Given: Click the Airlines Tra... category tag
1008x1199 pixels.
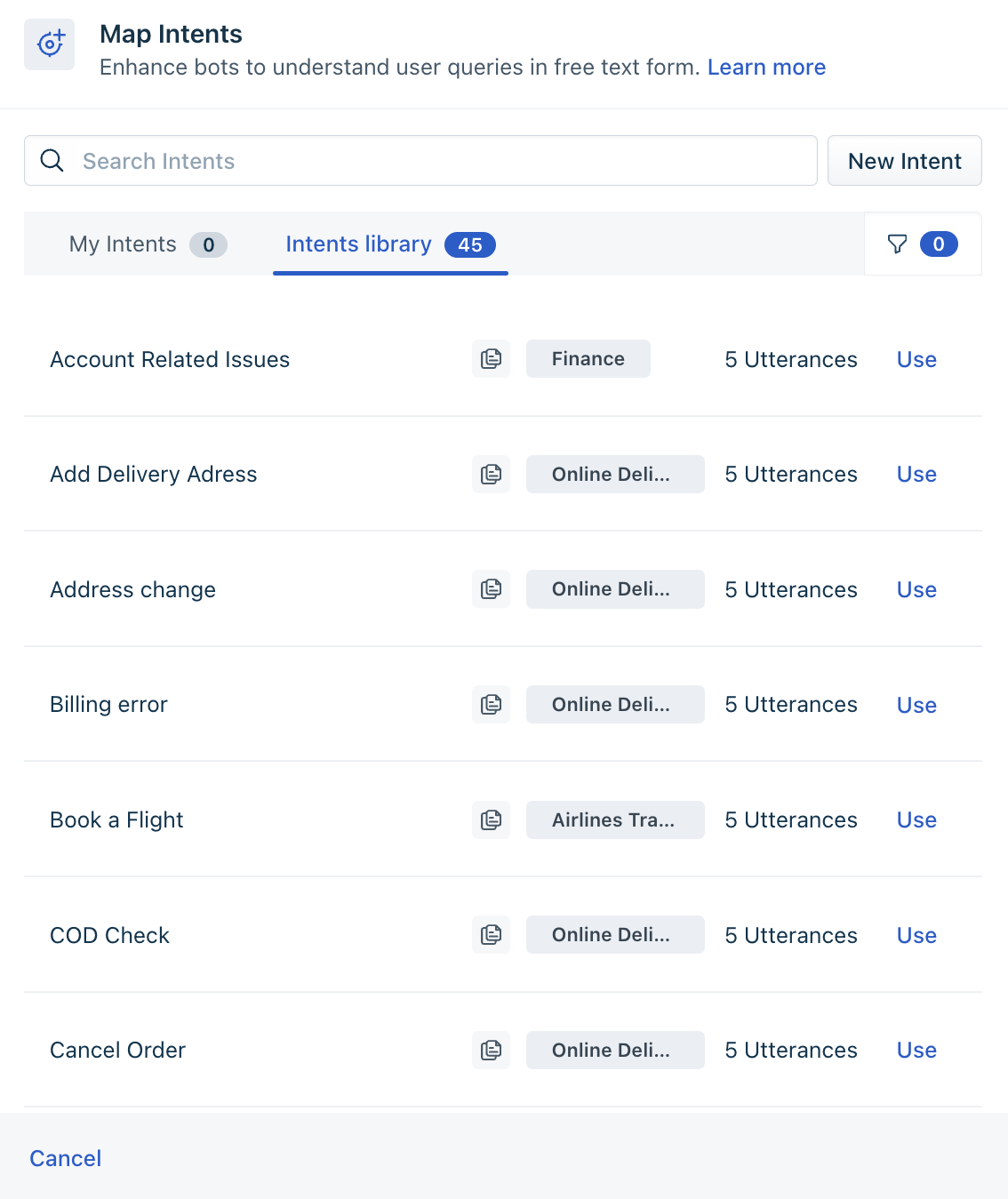Looking at the screenshot, I should tap(615, 819).
